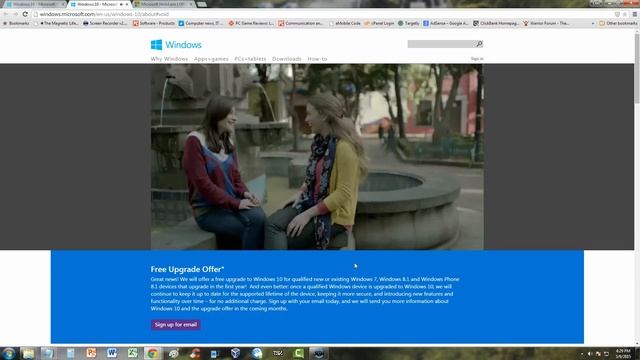Bookmark this page with the star icon

pyautogui.click(x=624, y=14)
